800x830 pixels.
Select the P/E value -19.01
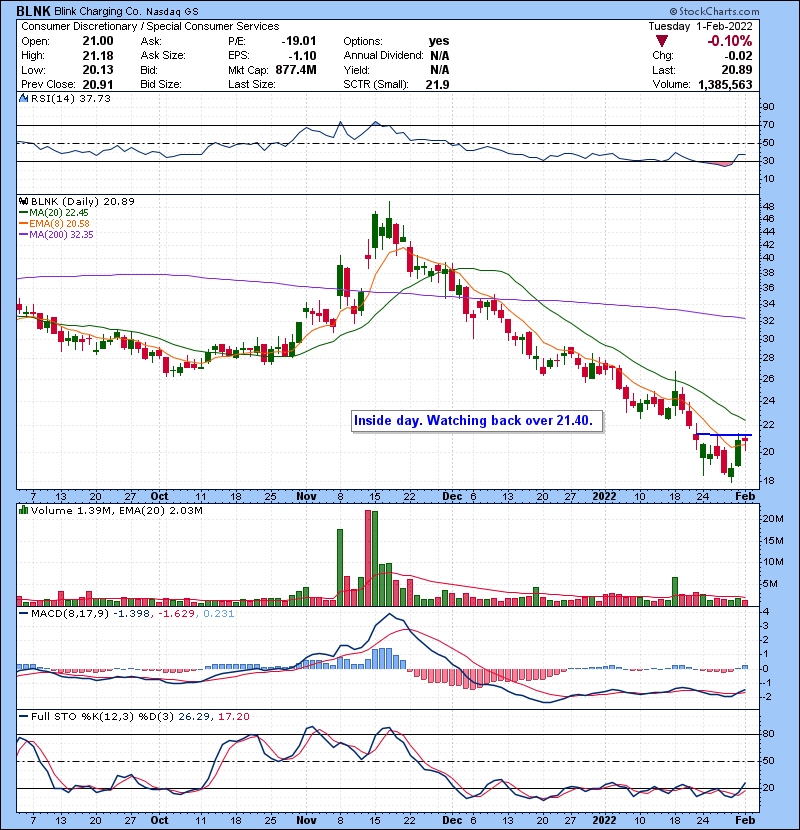[299, 41]
